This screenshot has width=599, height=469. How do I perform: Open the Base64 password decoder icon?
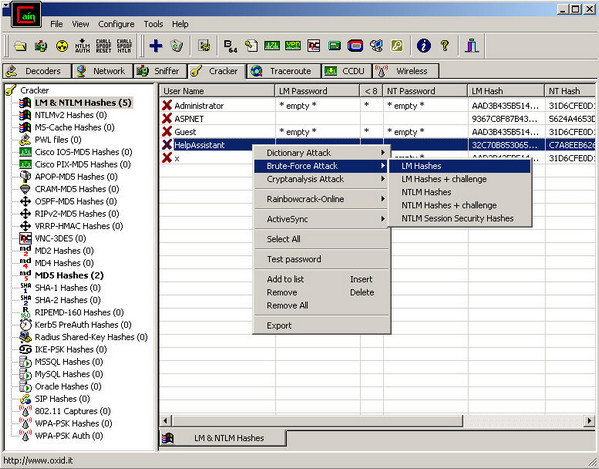[230, 46]
